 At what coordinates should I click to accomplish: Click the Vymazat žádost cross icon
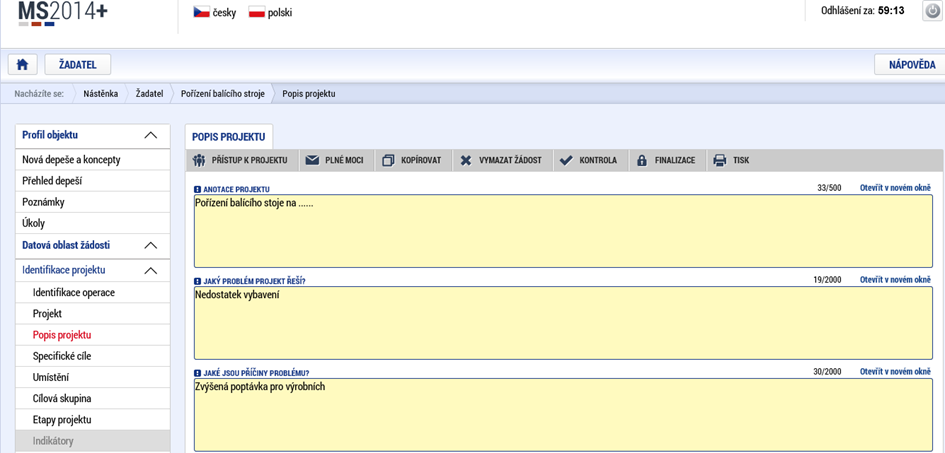[x=465, y=160]
